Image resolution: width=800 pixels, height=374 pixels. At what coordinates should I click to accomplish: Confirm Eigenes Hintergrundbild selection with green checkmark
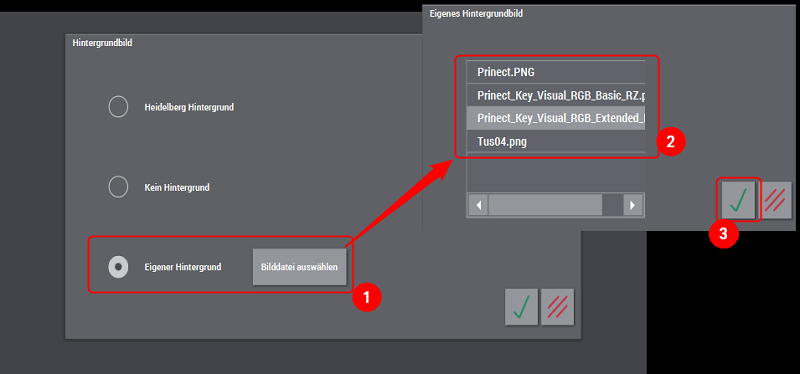[x=738, y=200]
